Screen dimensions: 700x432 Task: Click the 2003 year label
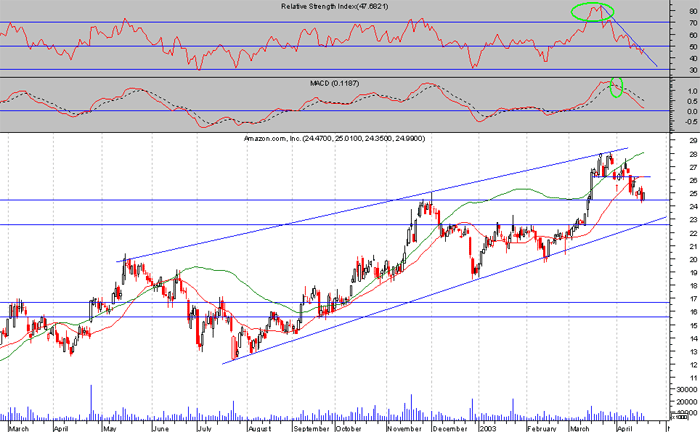pyautogui.click(x=487, y=428)
